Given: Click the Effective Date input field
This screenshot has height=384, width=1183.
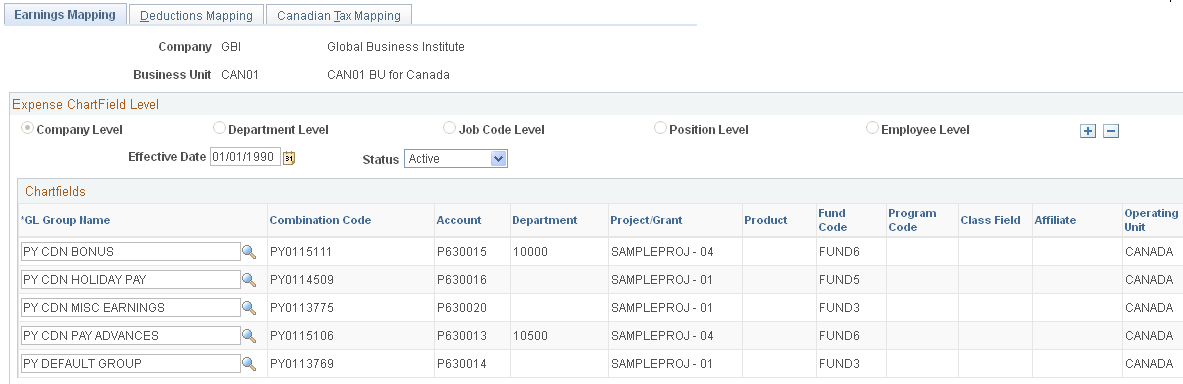Looking at the screenshot, I should coord(245,157).
